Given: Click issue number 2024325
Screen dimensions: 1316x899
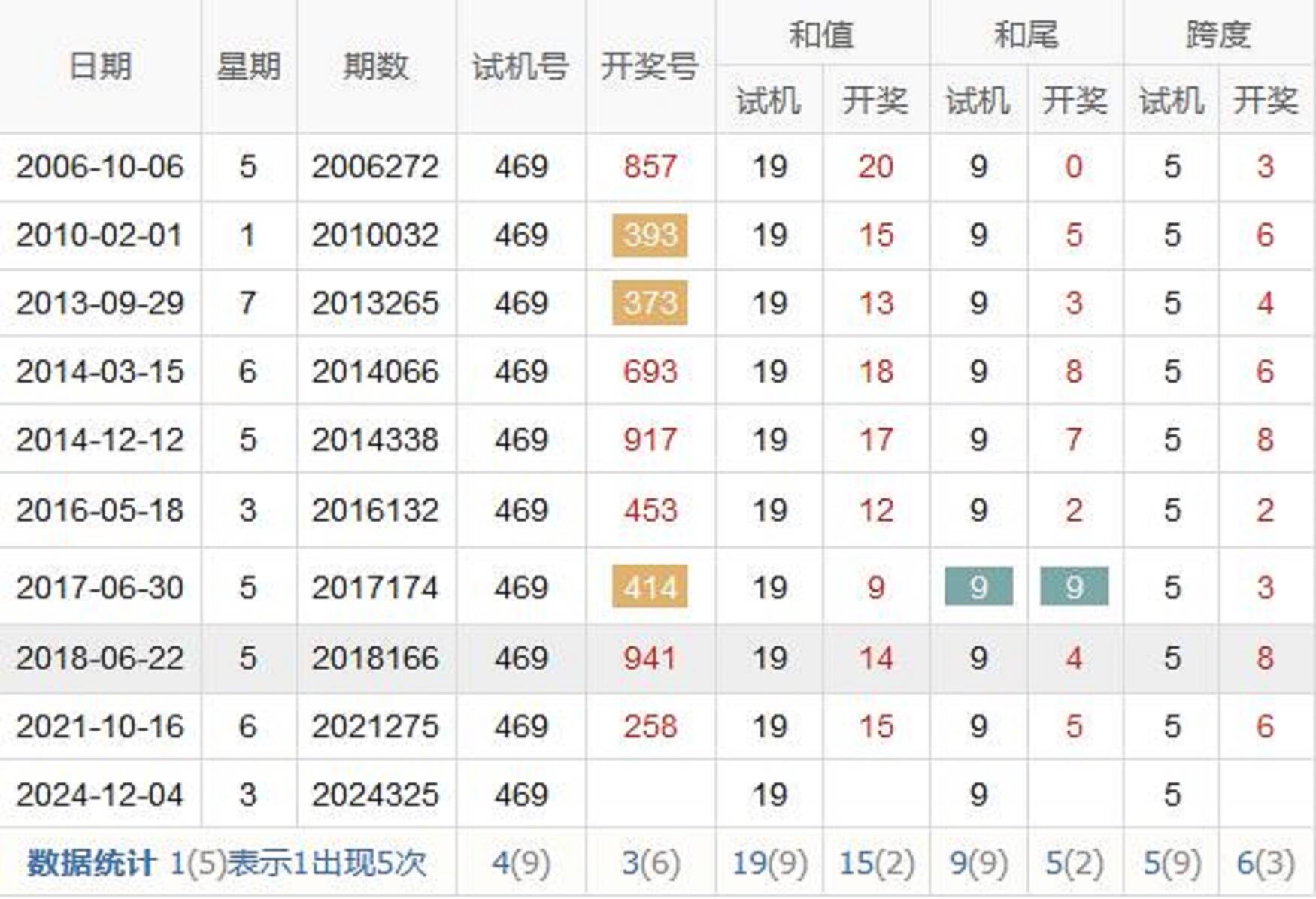Looking at the screenshot, I should [375, 795].
